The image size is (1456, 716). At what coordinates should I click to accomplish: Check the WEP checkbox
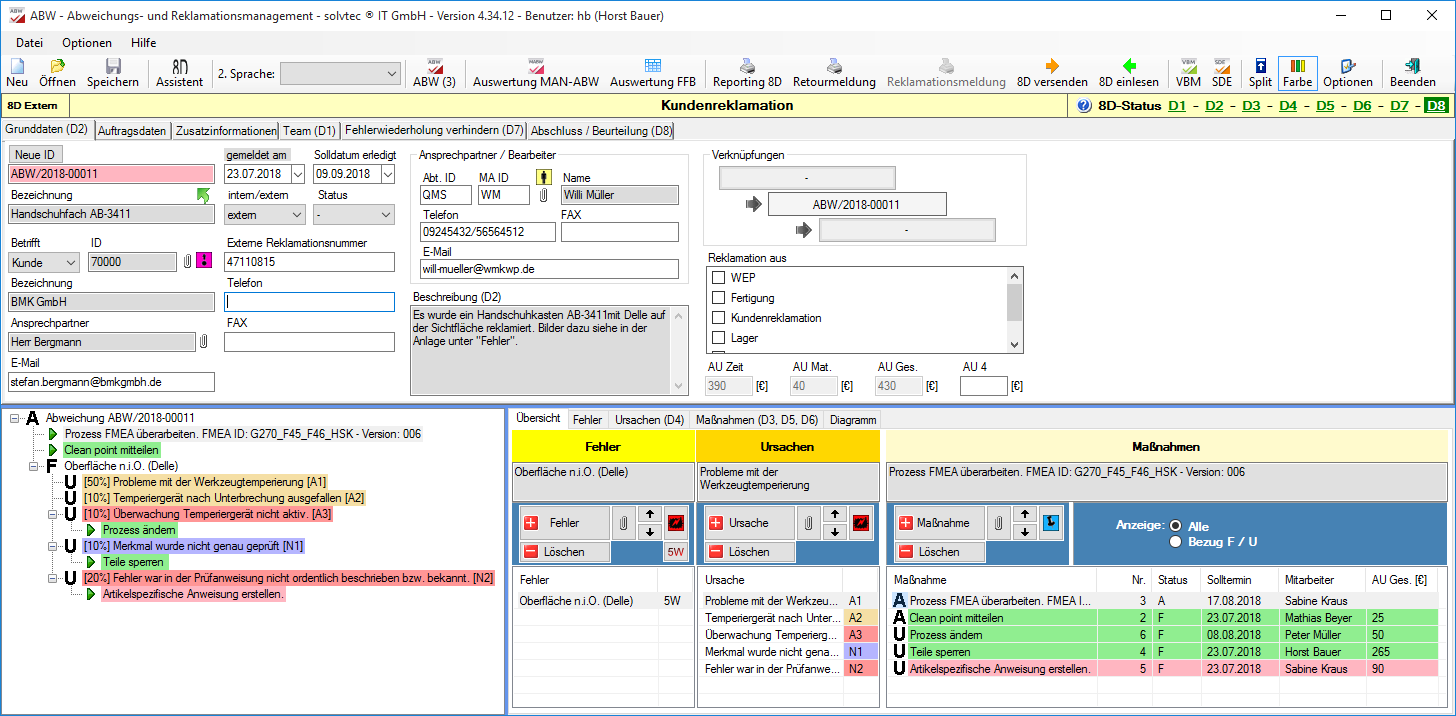tap(718, 278)
